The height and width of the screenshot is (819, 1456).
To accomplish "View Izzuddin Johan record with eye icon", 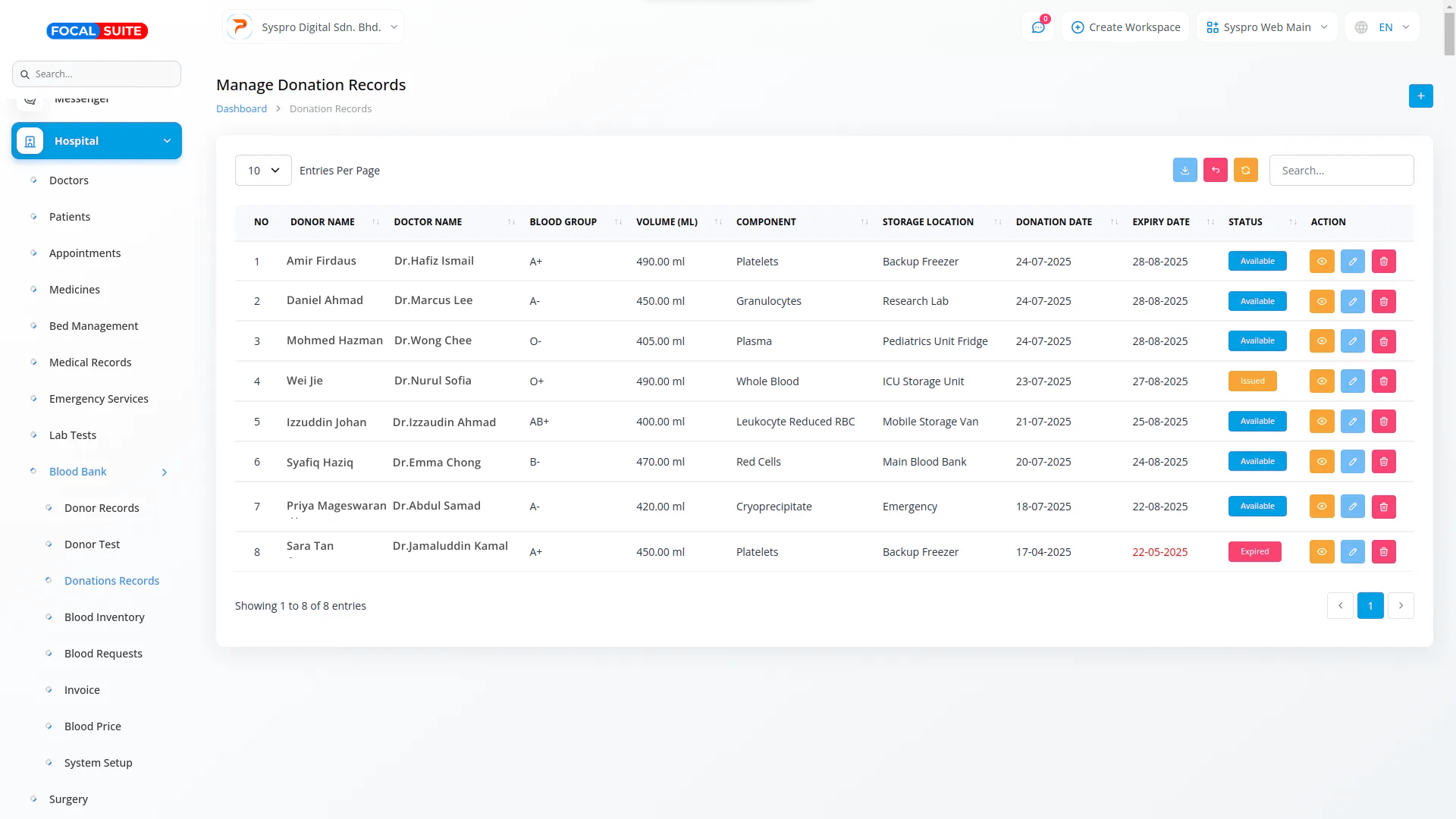I will pyautogui.click(x=1321, y=422).
